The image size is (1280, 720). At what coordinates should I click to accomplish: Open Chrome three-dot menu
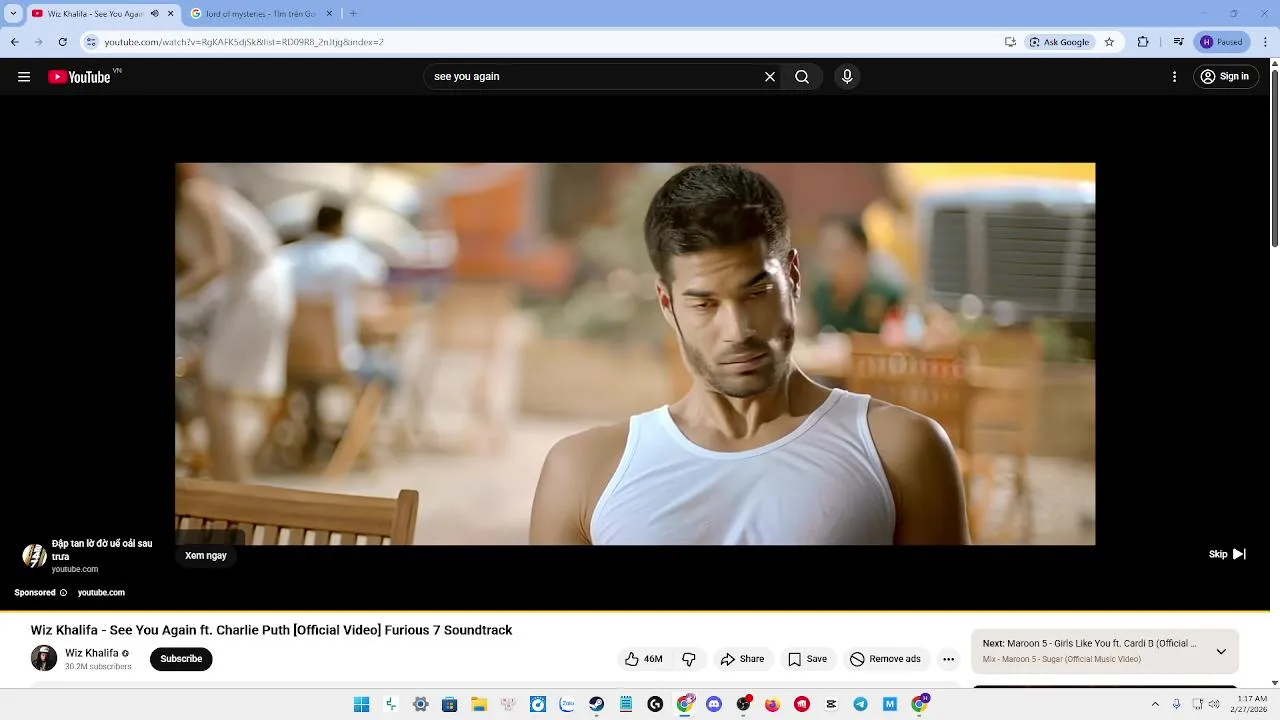coord(1266,42)
